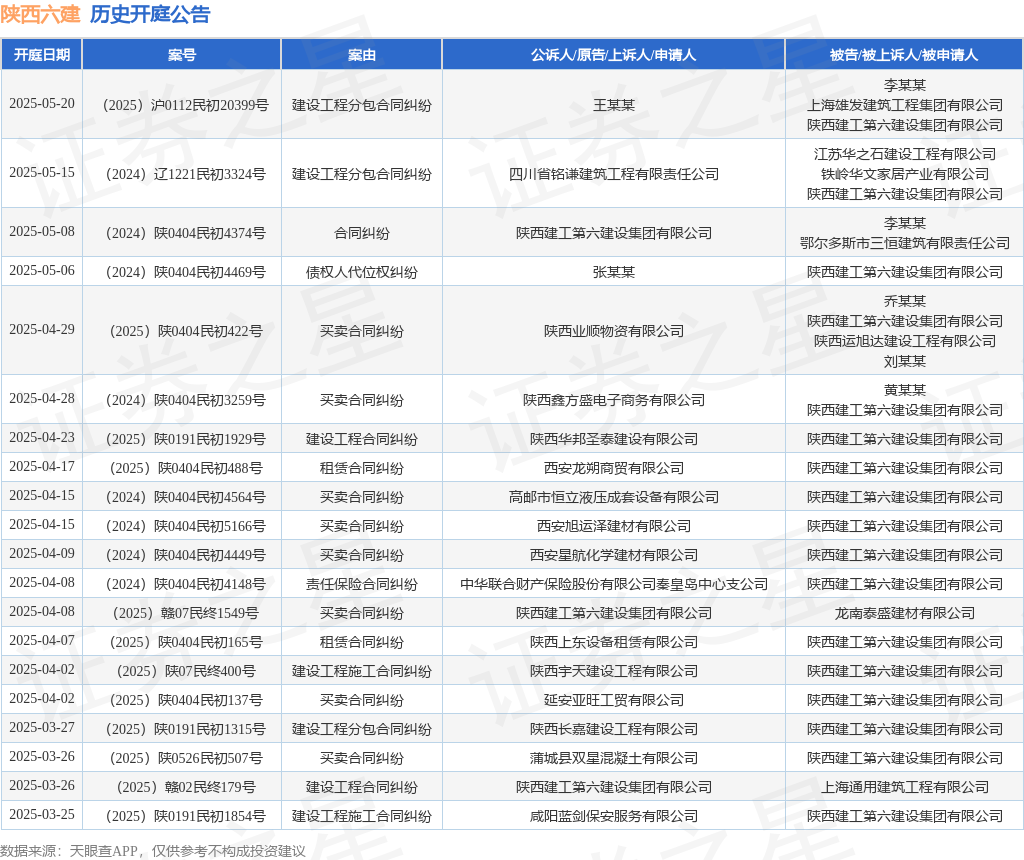Click date cell 2025-05-15
The image size is (1024, 860).
click(42, 173)
